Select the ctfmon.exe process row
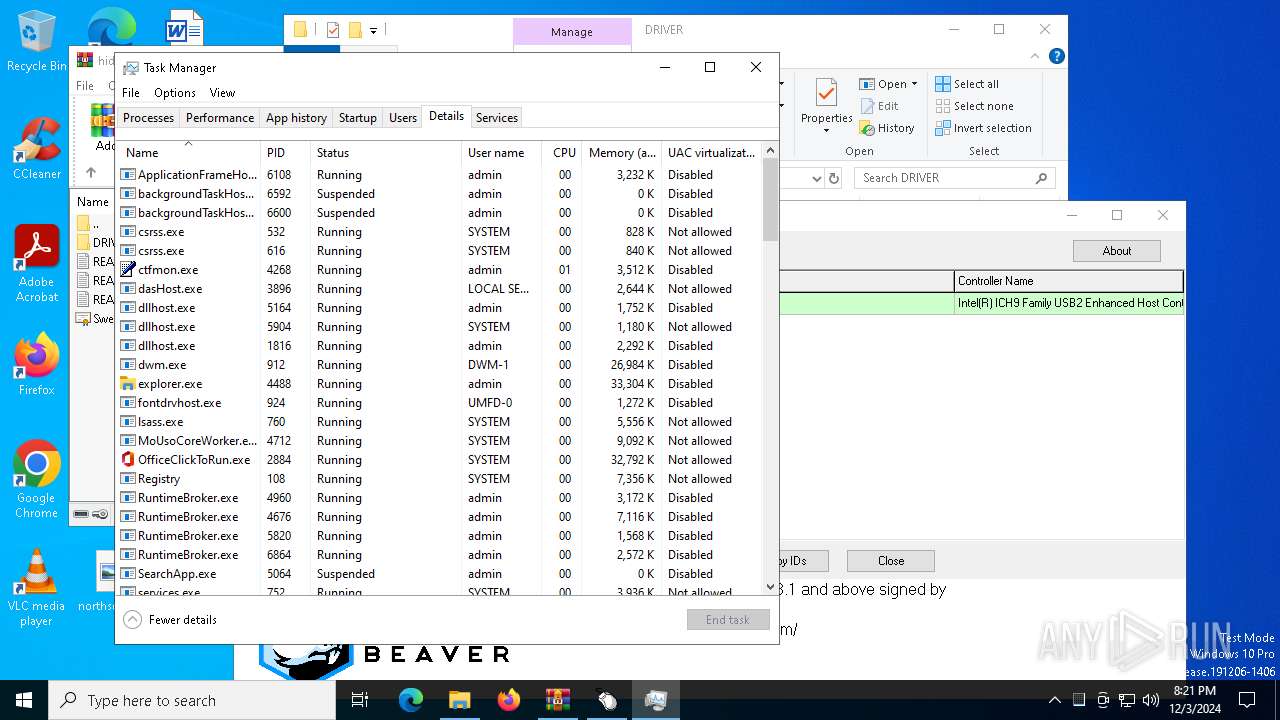1280x720 pixels. (440, 270)
